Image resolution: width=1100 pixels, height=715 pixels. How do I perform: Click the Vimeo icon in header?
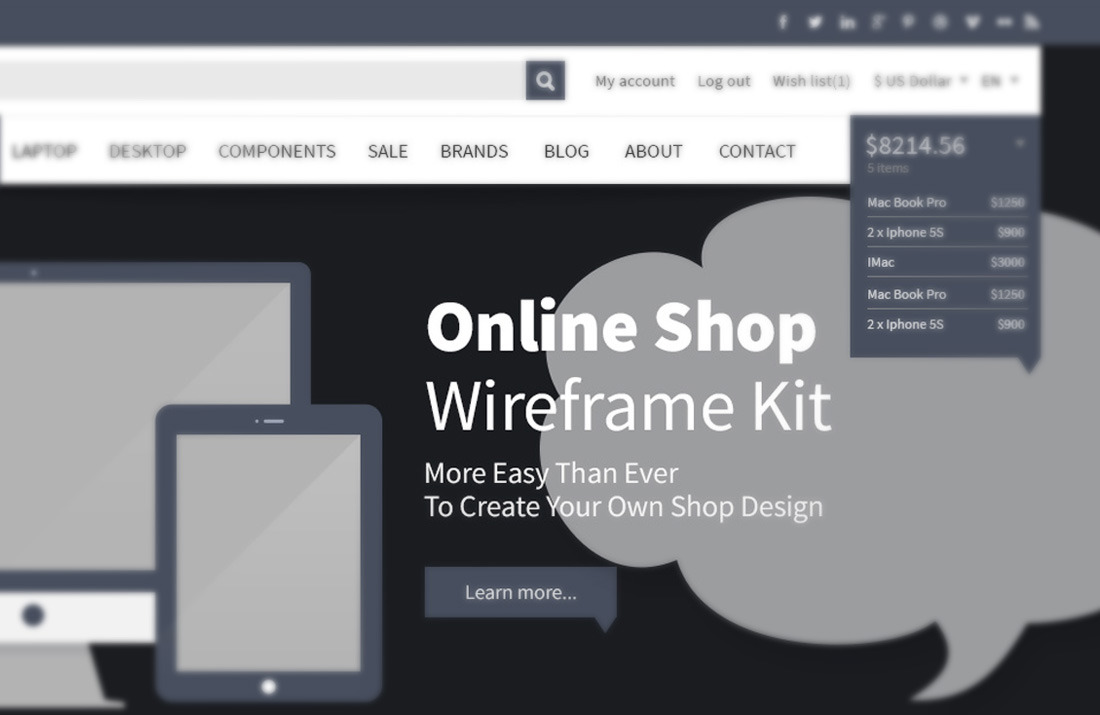[x=971, y=22]
